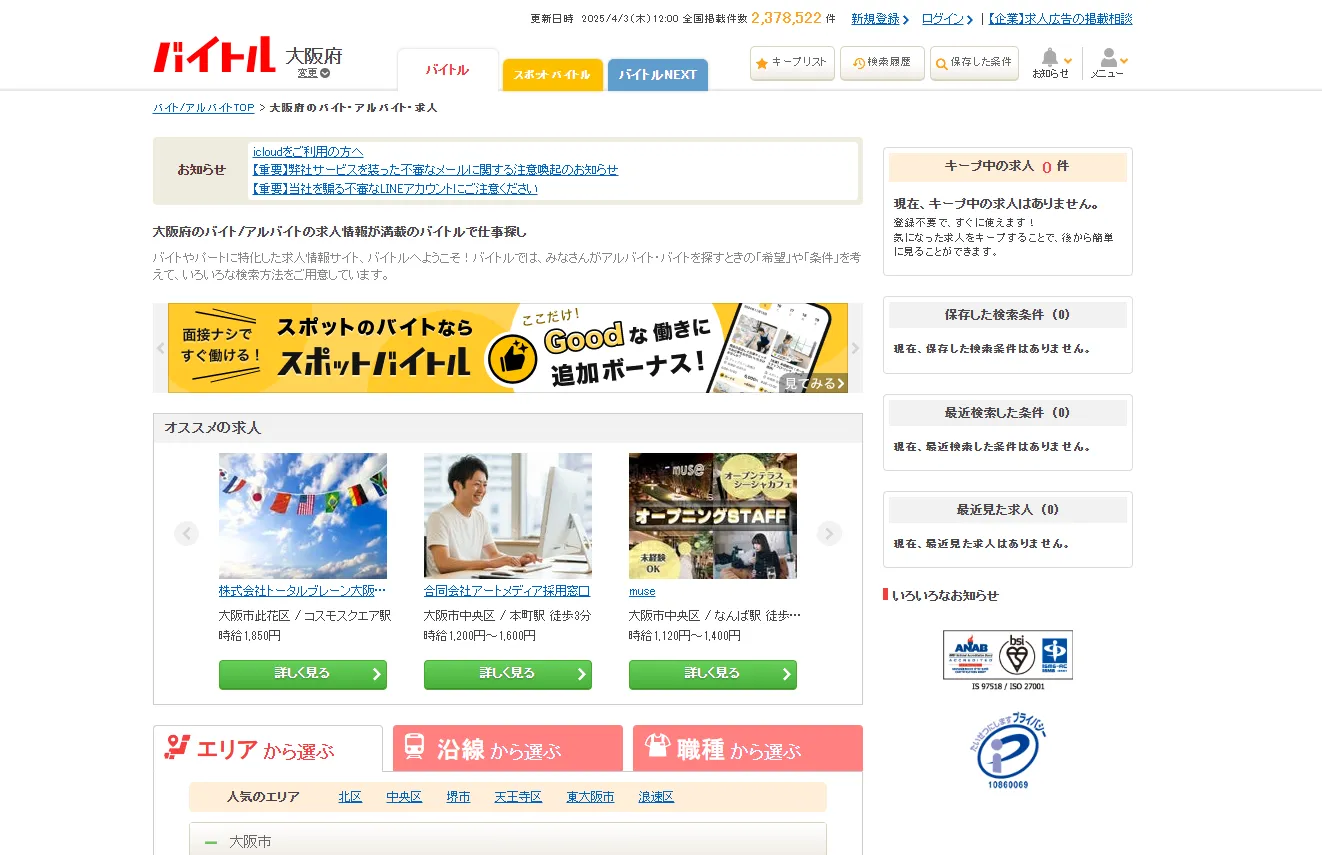Click 詳しく見る for トータルブレーン job
1322x855 pixels.
303,674
